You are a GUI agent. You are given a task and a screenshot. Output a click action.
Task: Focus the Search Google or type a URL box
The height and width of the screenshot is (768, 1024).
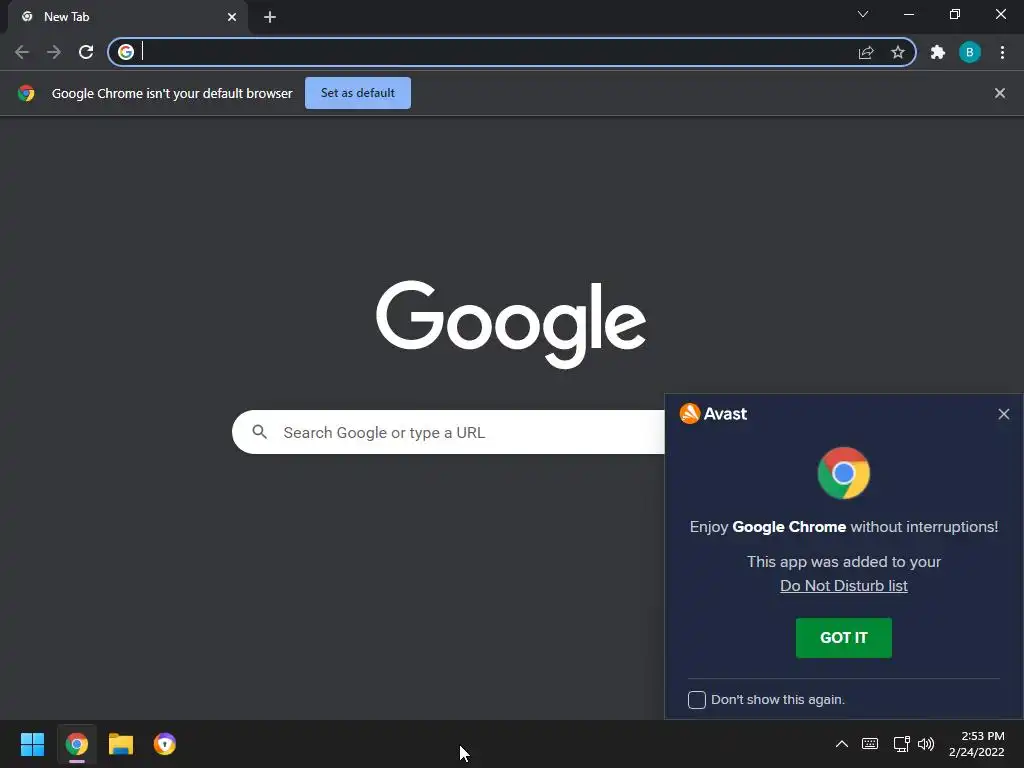pyautogui.click(x=448, y=432)
